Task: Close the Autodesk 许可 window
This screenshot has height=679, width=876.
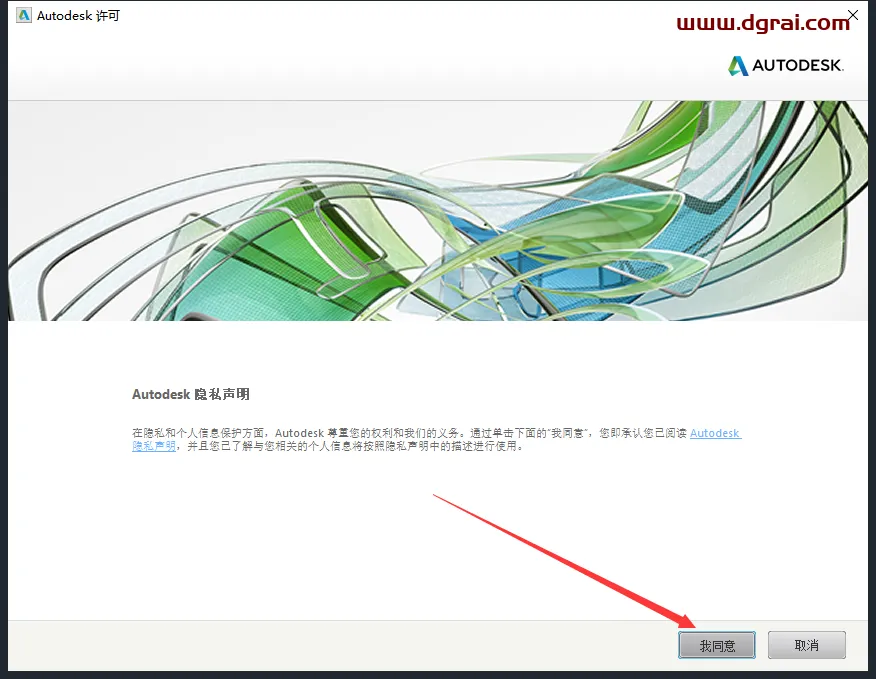Action: pos(853,15)
